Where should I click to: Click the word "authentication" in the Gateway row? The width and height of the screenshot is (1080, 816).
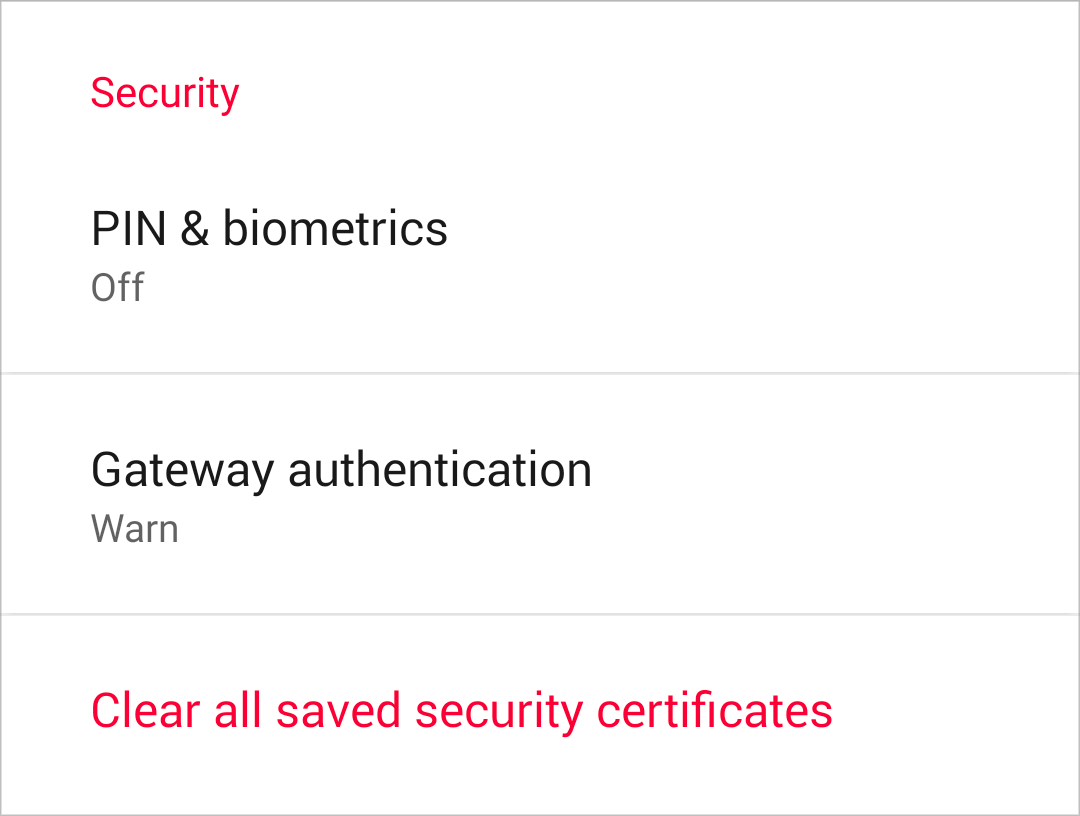click(x=440, y=470)
